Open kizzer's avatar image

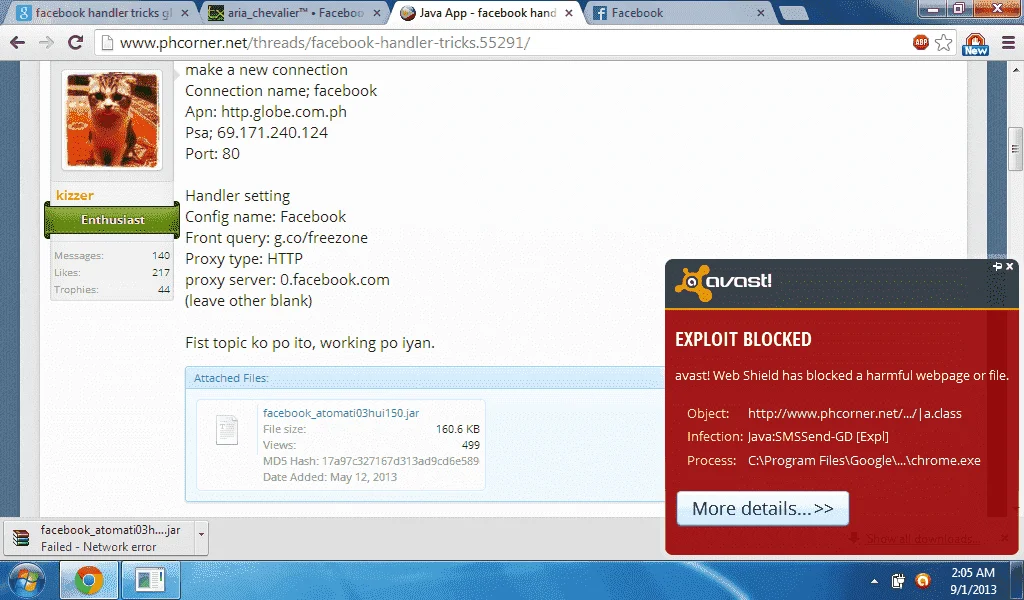(x=112, y=120)
